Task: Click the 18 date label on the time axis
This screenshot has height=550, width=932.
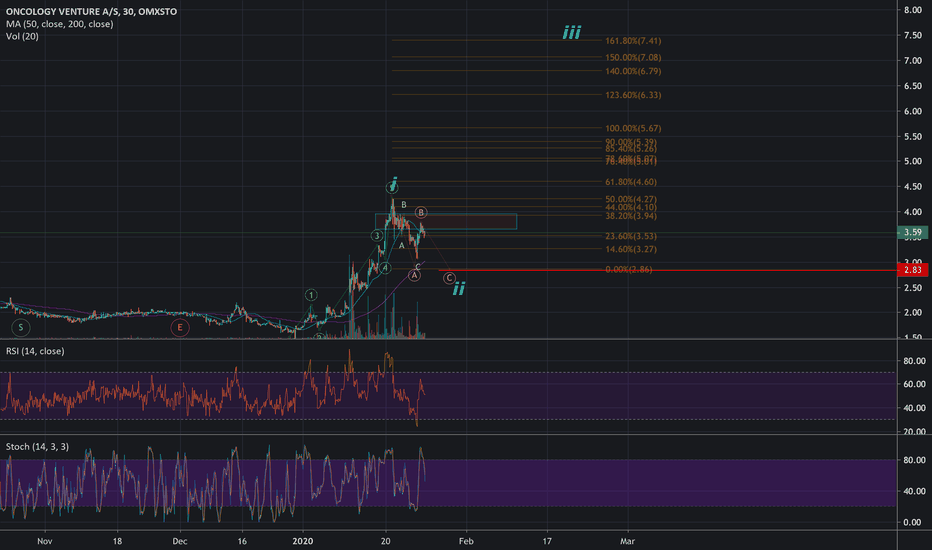Action: click(117, 541)
